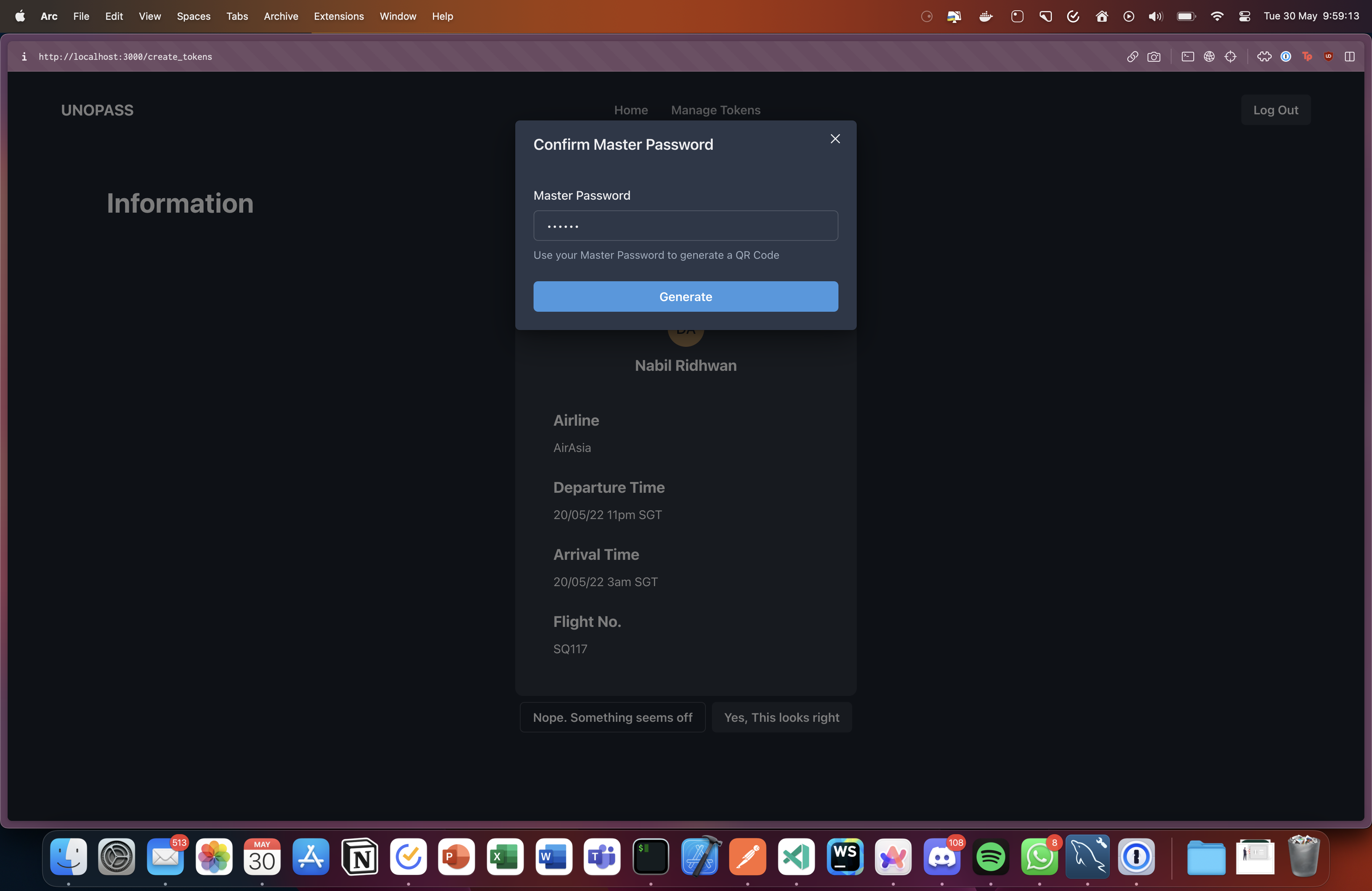Open the extensions puzzle piece icon
1372x891 pixels.
point(1264,56)
